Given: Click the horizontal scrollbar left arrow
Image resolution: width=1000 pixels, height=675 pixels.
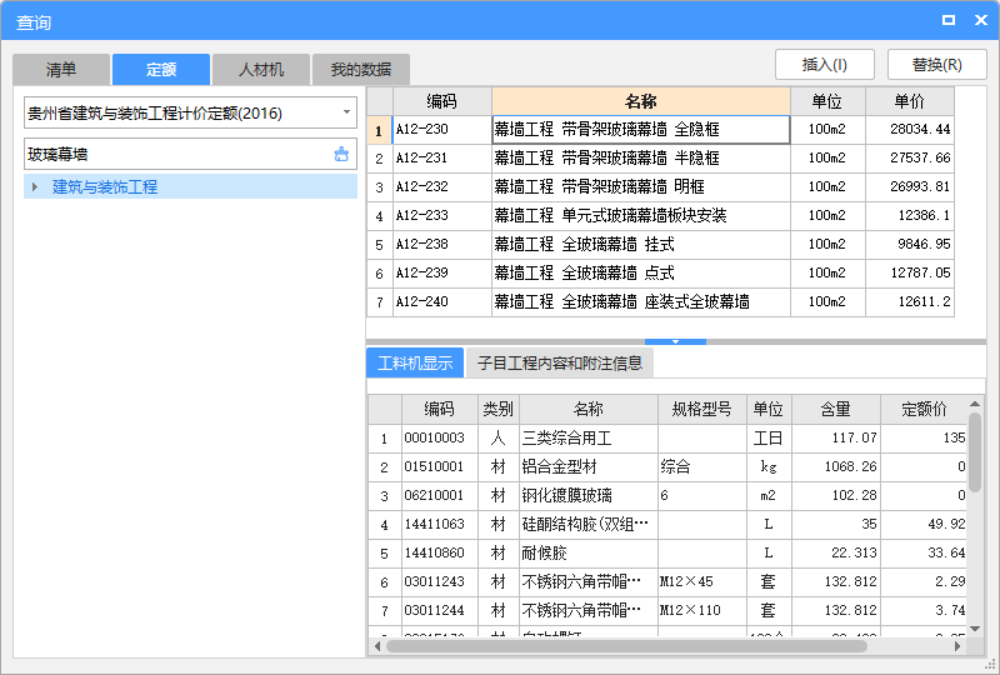Looking at the screenshot, I should click(377, 646).
